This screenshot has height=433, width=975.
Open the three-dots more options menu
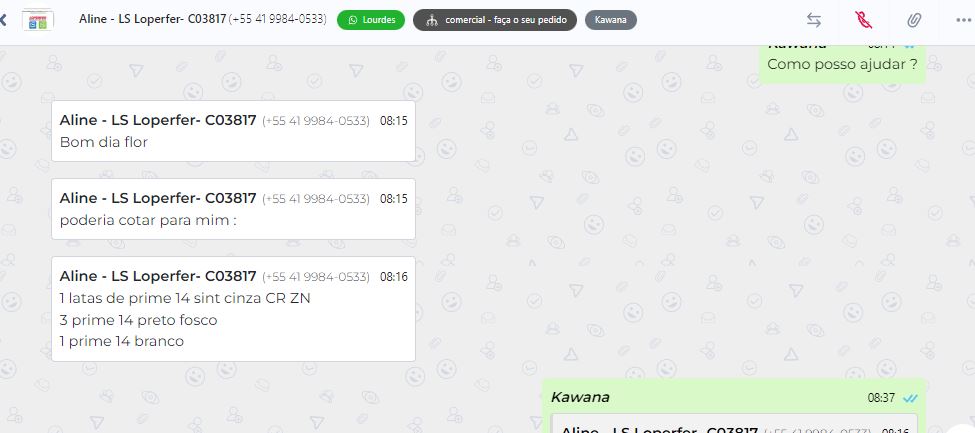pyautogui.click(x=964, y=20)
